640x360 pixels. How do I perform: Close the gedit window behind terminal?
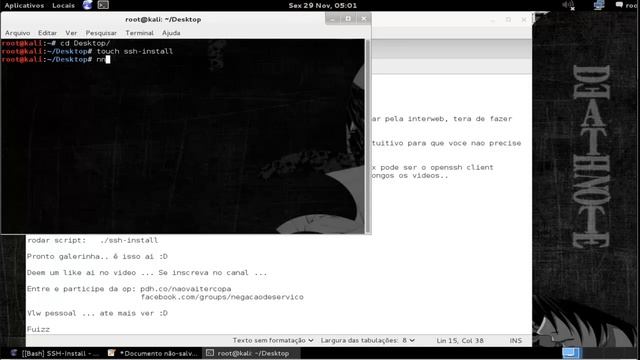point(524,20)
